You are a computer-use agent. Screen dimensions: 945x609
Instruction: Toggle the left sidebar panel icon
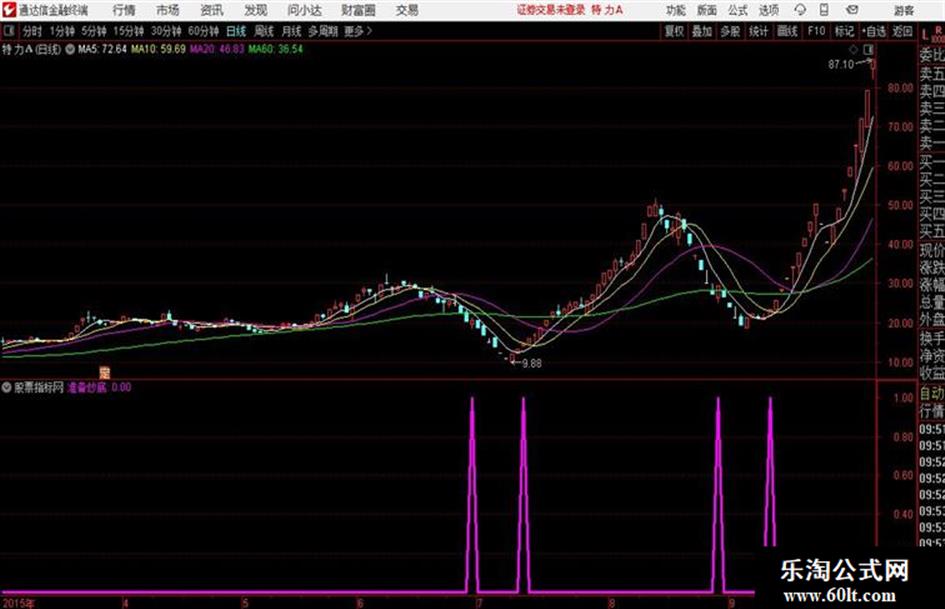8,31
